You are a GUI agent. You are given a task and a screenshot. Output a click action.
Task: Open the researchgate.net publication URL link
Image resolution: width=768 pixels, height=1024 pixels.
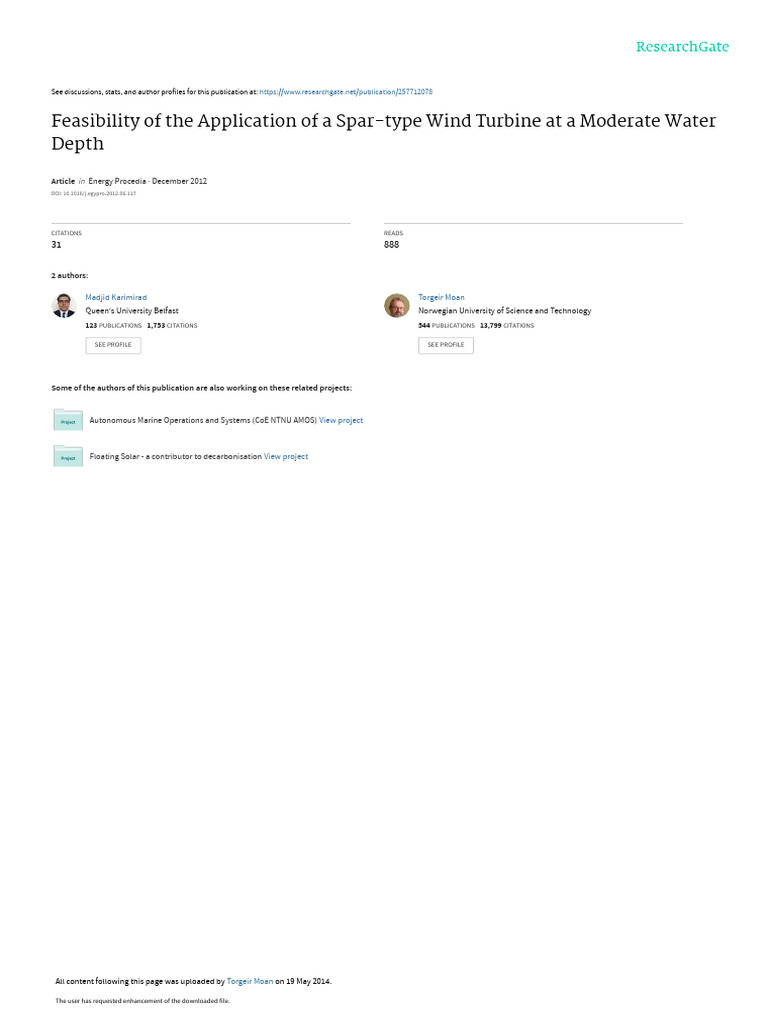coord(345,92)
